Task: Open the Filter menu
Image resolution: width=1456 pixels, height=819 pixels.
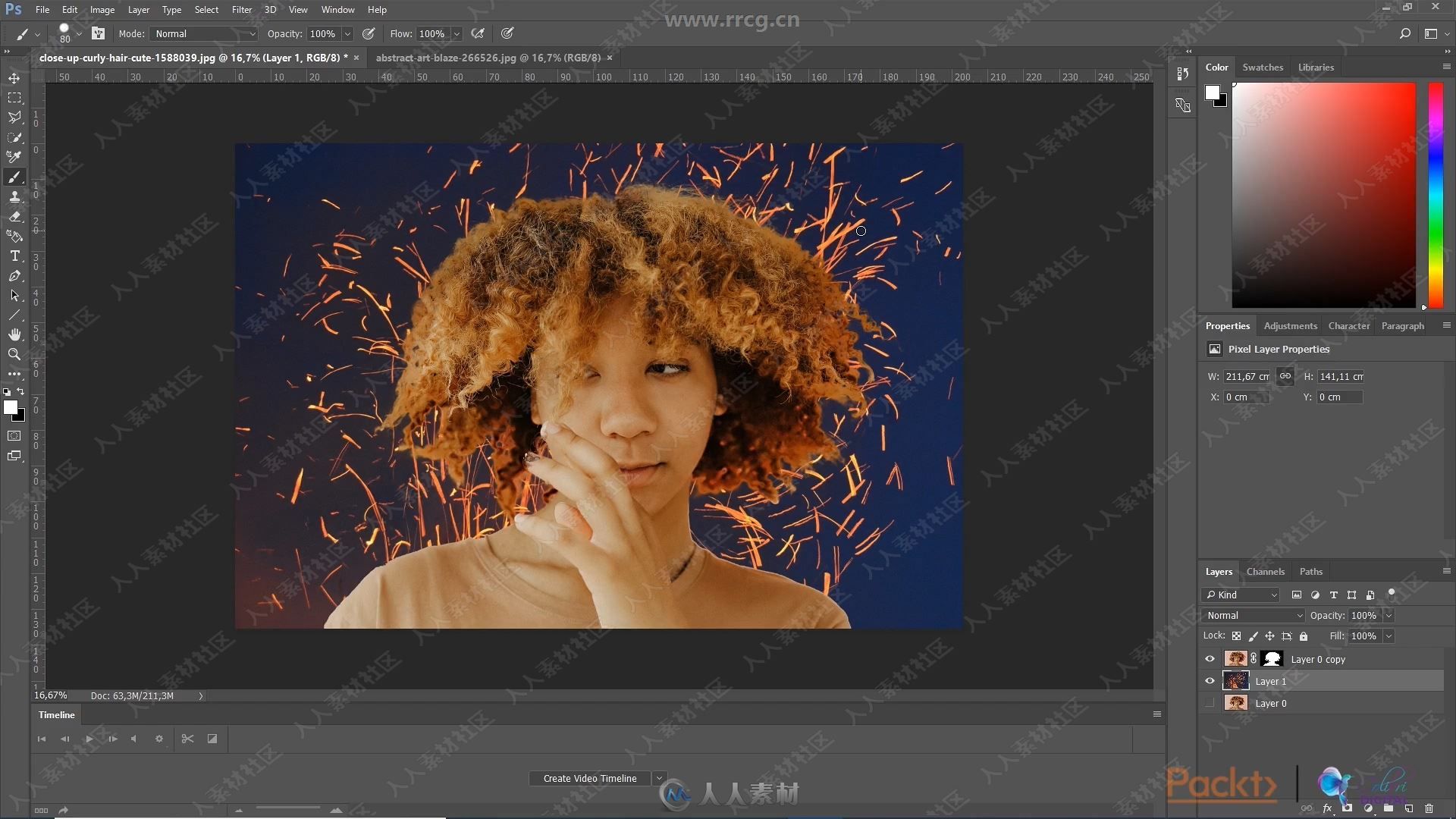Action: click(241, 10)
